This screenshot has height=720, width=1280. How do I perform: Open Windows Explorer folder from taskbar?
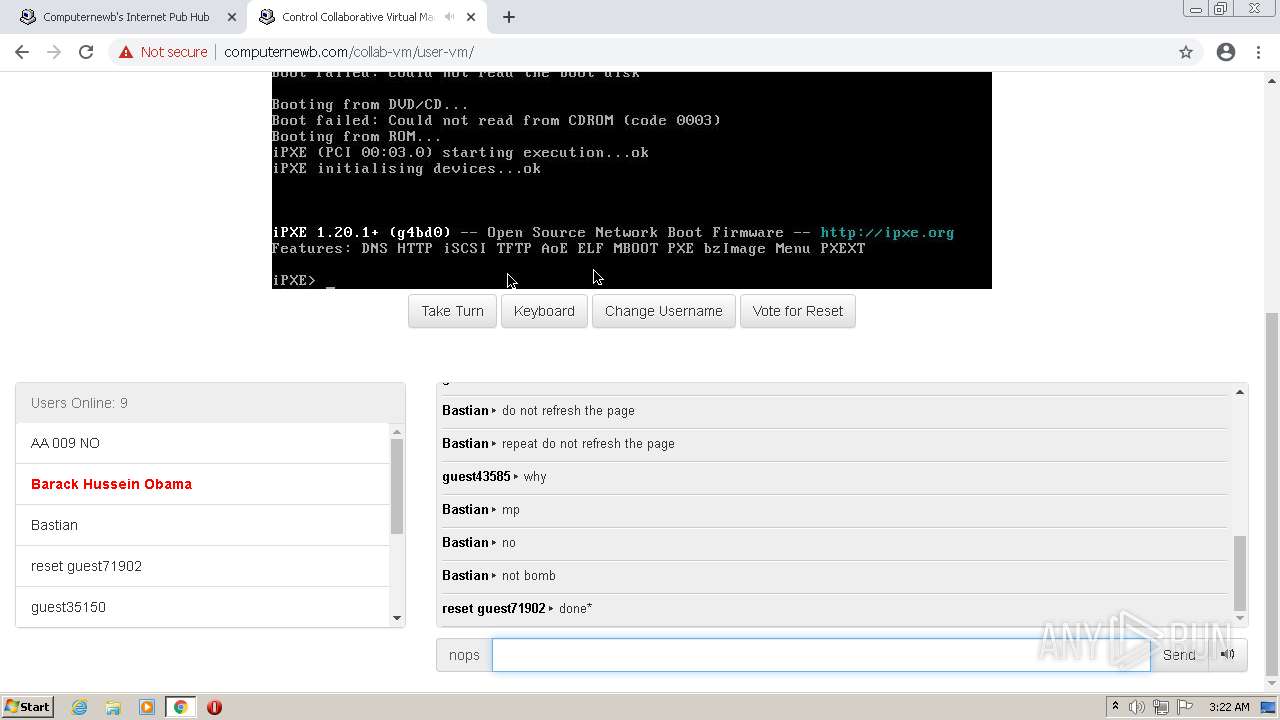tap(113, 707)
